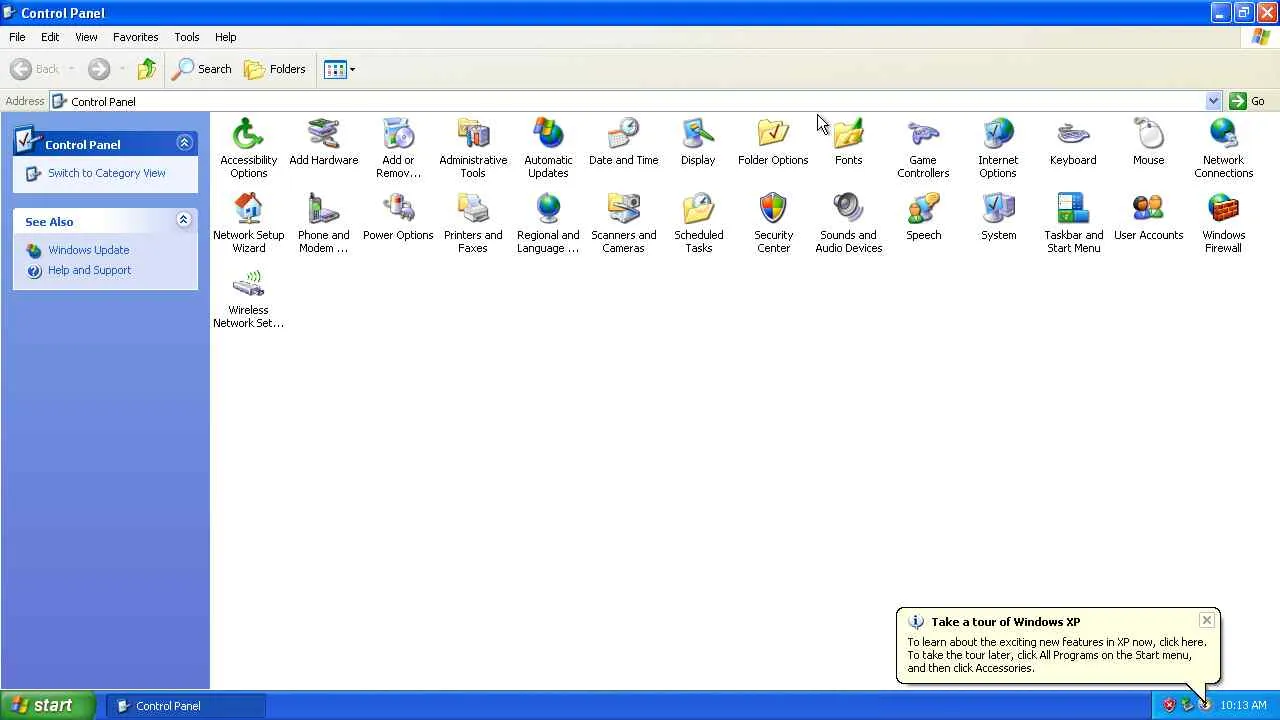
Task: Open the Start menu
Action: 48,705
